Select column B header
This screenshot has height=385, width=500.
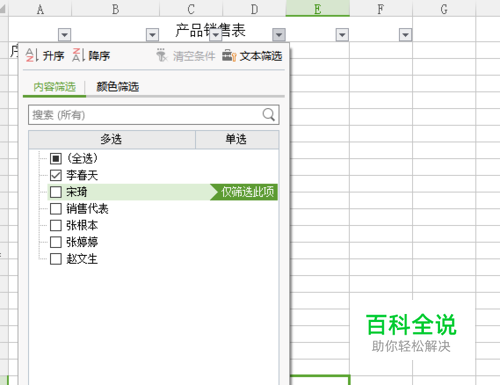coord(116,9)
